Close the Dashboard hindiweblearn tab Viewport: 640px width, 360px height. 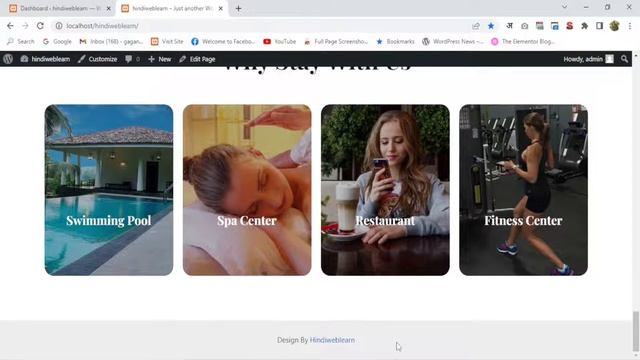point(109,8)
